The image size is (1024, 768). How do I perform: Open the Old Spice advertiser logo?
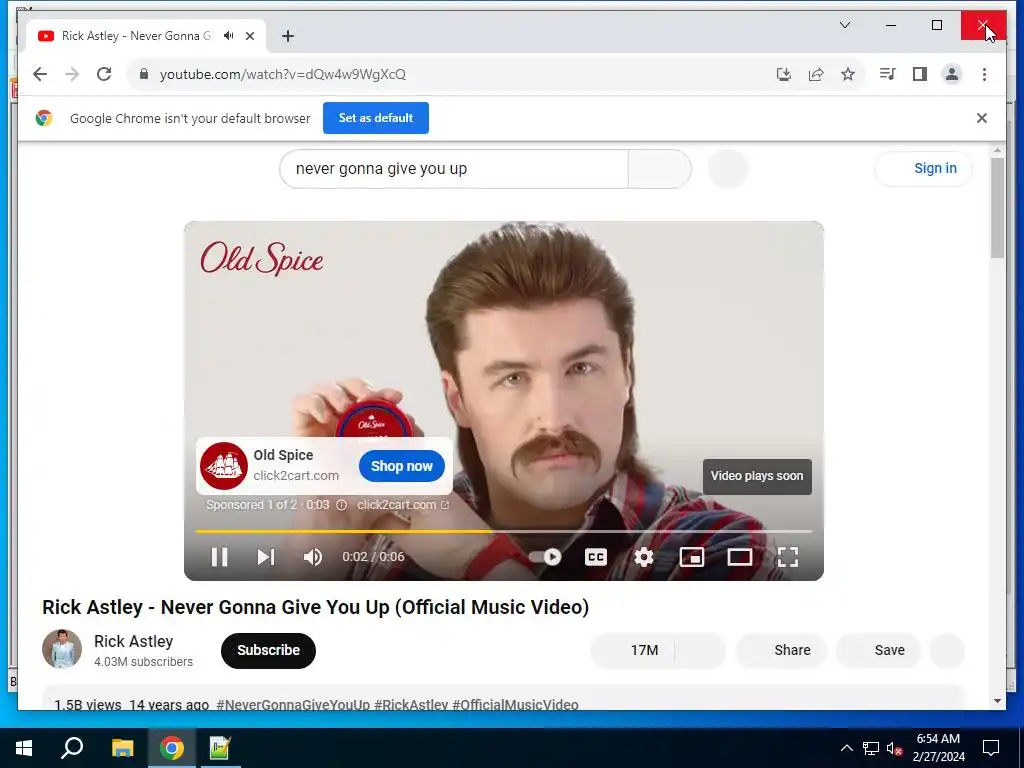pyautogui.click(x=223, y=466)
